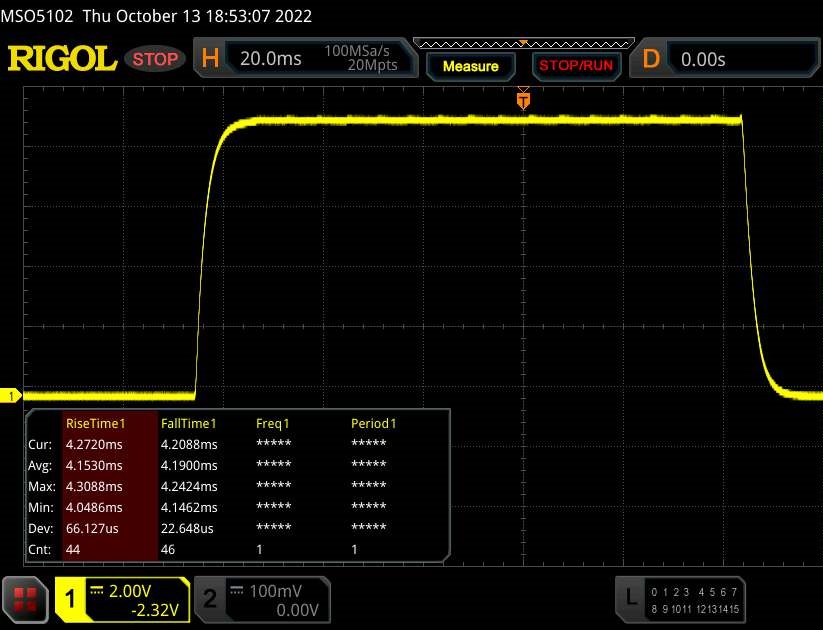
Task: Select the RiseTime1 measurement column header
Action: (96, 424)
